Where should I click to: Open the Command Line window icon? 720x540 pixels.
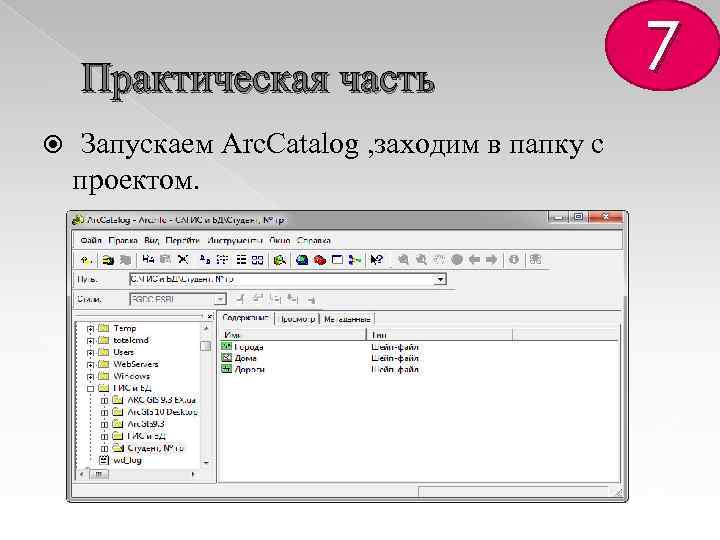coord(337,260)
